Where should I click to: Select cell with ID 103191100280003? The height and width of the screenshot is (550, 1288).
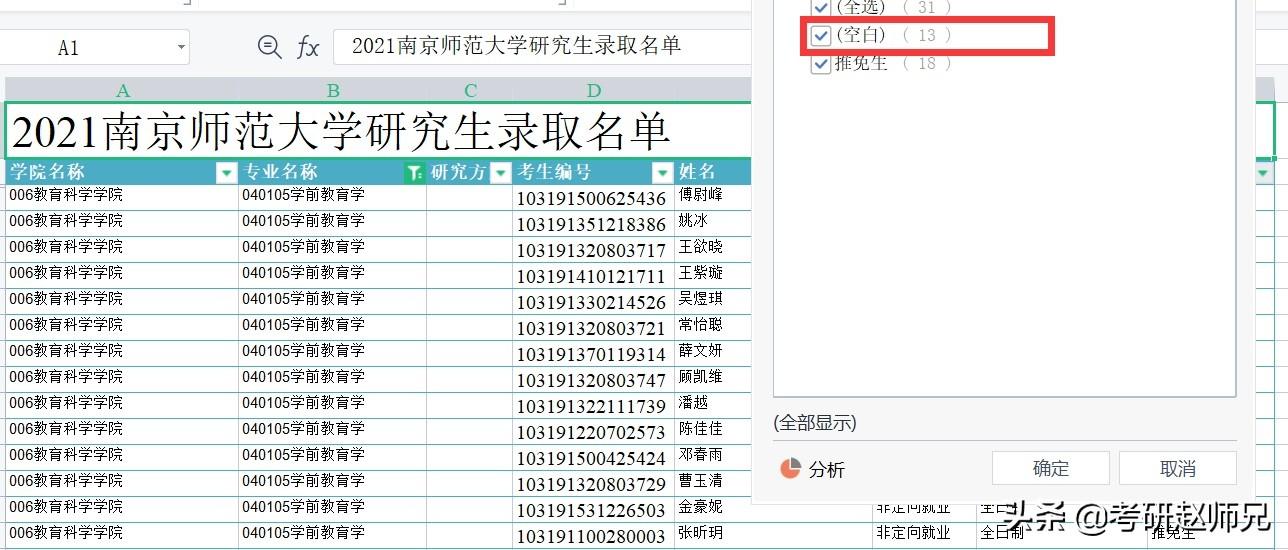tap(594, 536)
